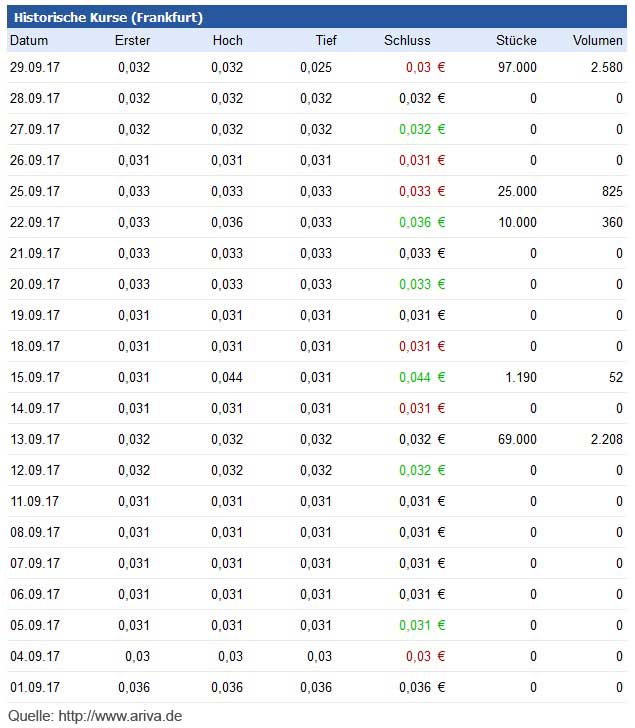Screen dimensions: 635x728
Task: Click the Volumen value 825
Action: pos(612,191)
